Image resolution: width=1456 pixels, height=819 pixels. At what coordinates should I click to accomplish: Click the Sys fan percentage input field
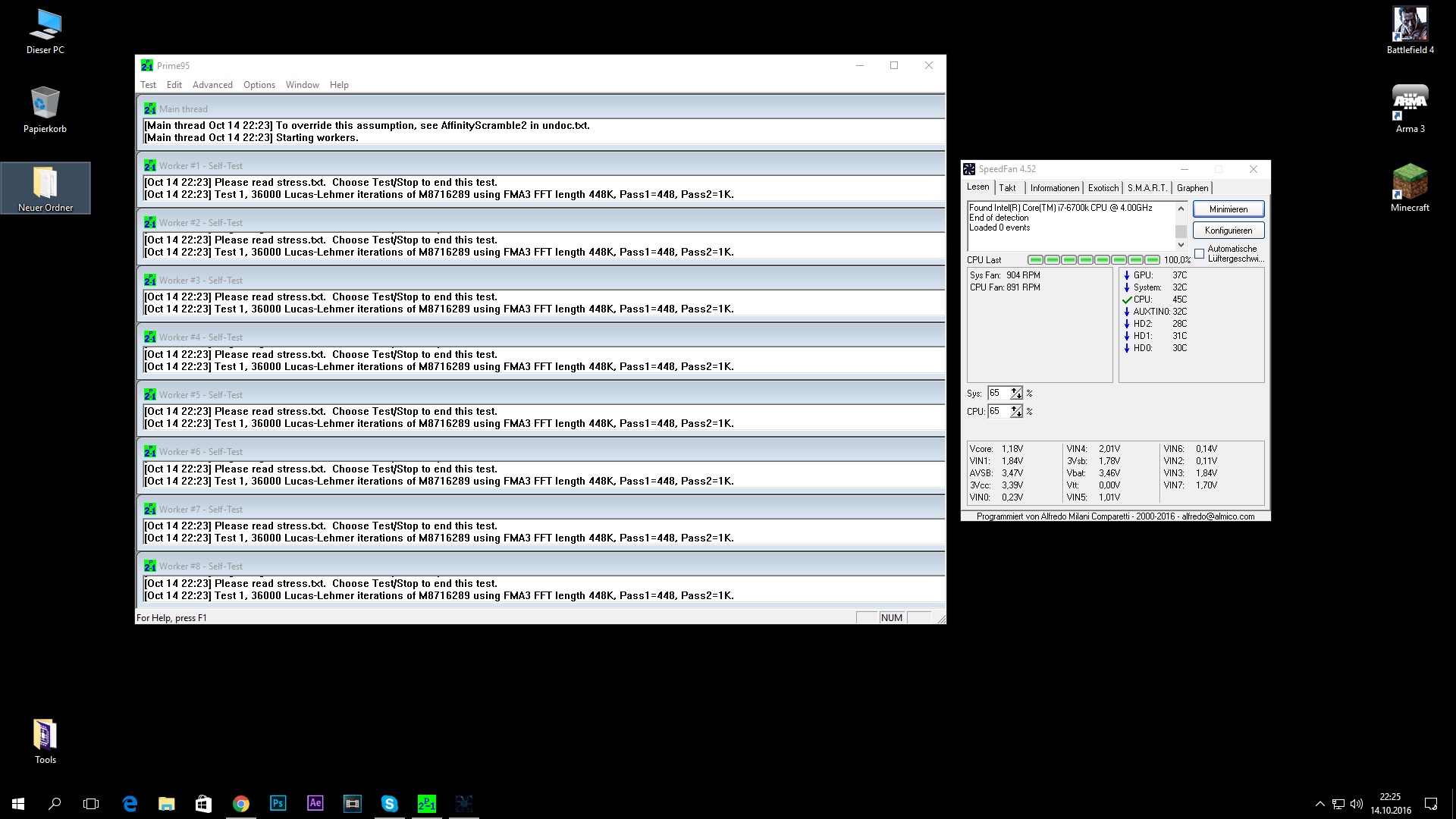(x=998, y=393)
